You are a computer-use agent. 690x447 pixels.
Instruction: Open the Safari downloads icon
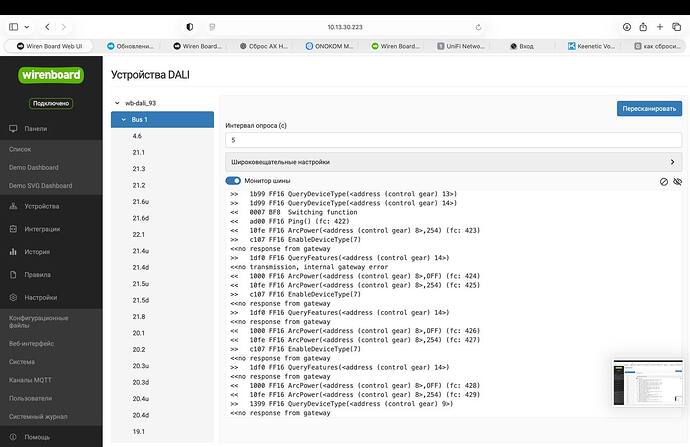point(627,27)
